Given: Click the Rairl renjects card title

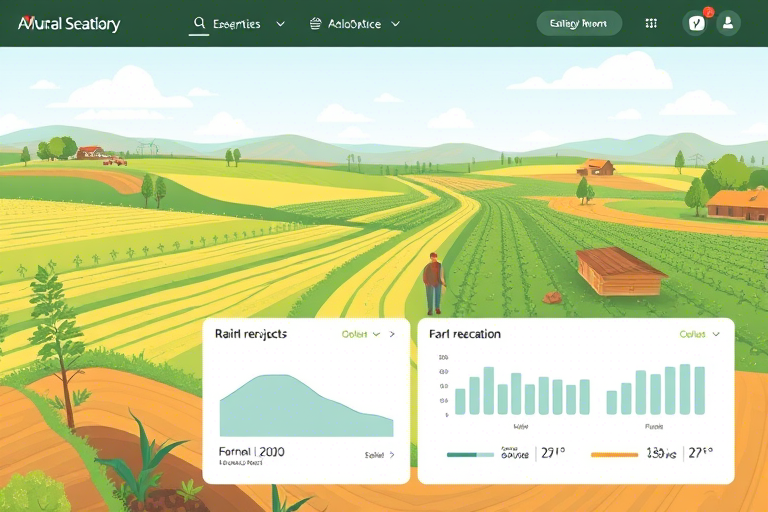Looking at the screenshot, I should [x=251, y=334].
